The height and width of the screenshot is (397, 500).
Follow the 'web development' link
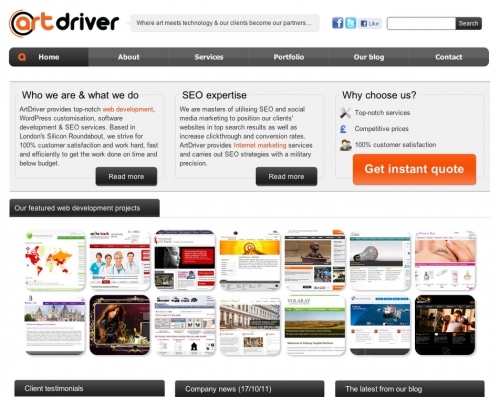coord(128,109)
